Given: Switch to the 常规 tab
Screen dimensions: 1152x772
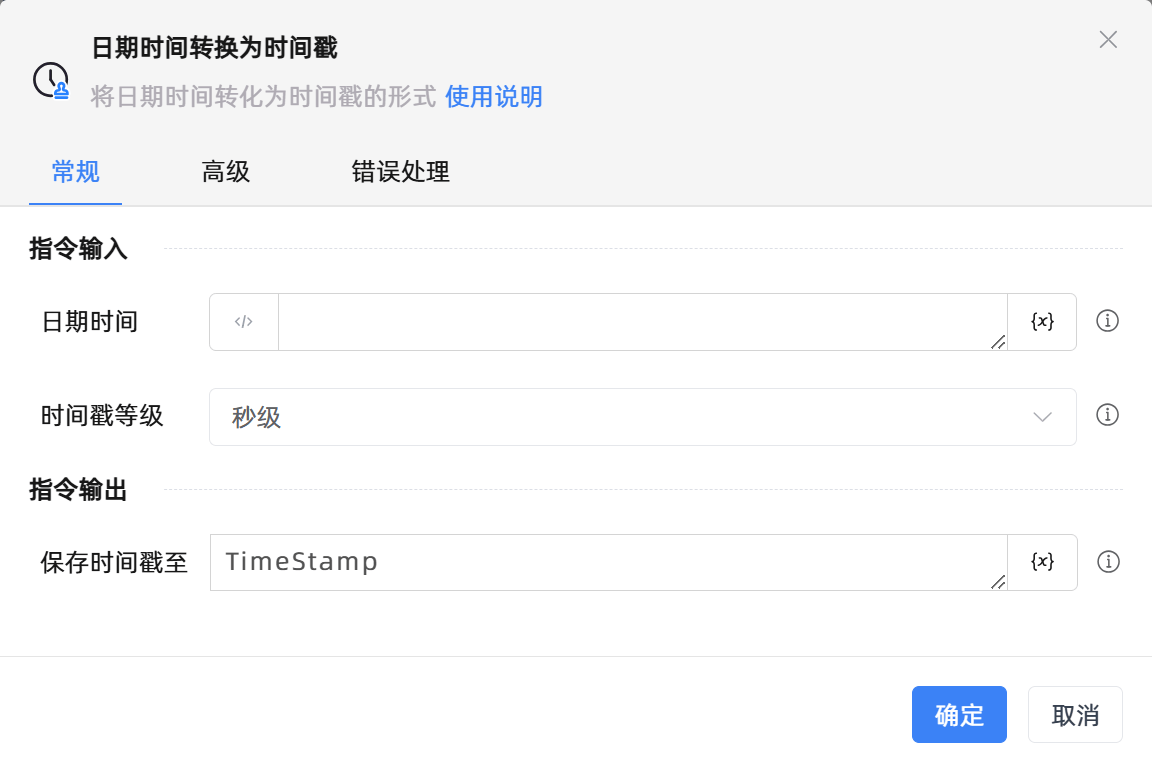Looking at the screenshot, I should coord(75,172).
